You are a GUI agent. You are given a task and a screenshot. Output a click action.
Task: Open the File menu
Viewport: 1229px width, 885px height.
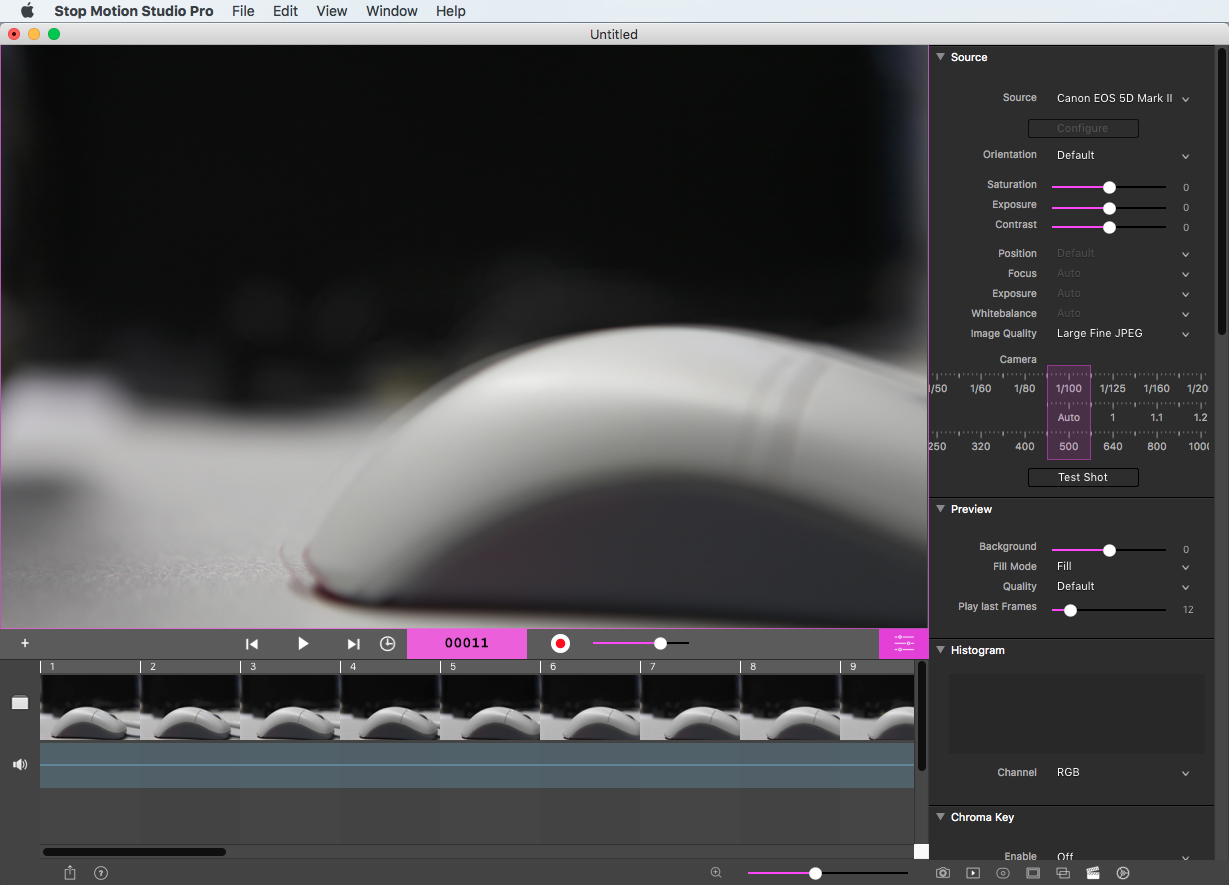coord(243,11)
